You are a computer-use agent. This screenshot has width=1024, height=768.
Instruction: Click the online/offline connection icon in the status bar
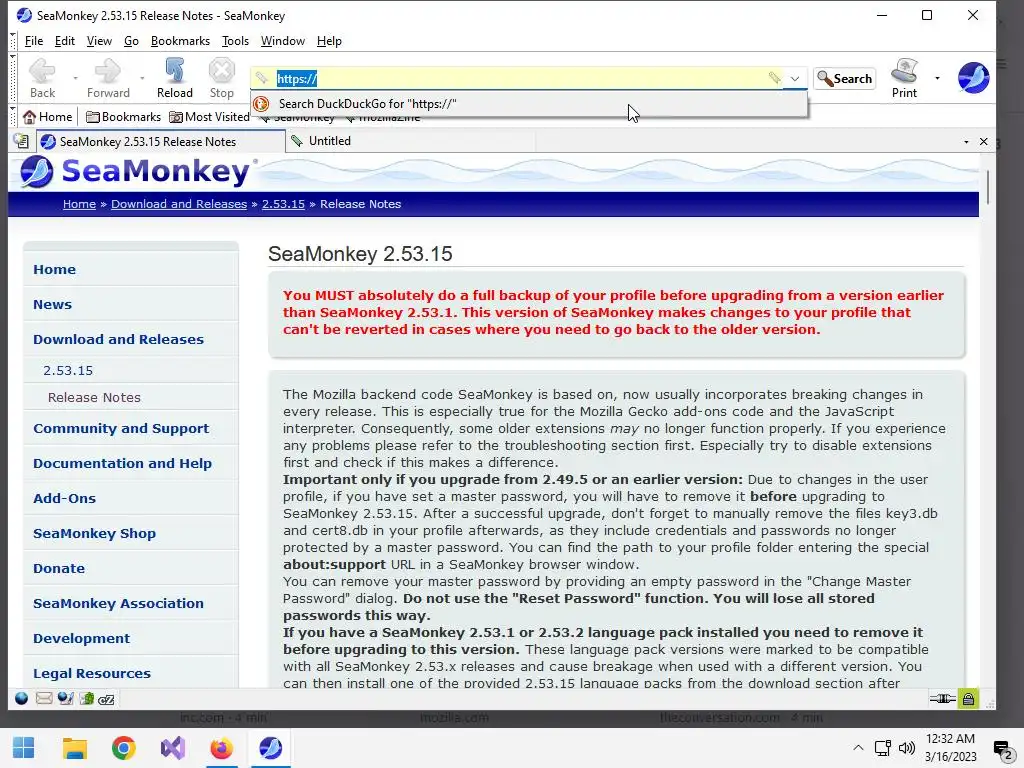pos(942,699)
